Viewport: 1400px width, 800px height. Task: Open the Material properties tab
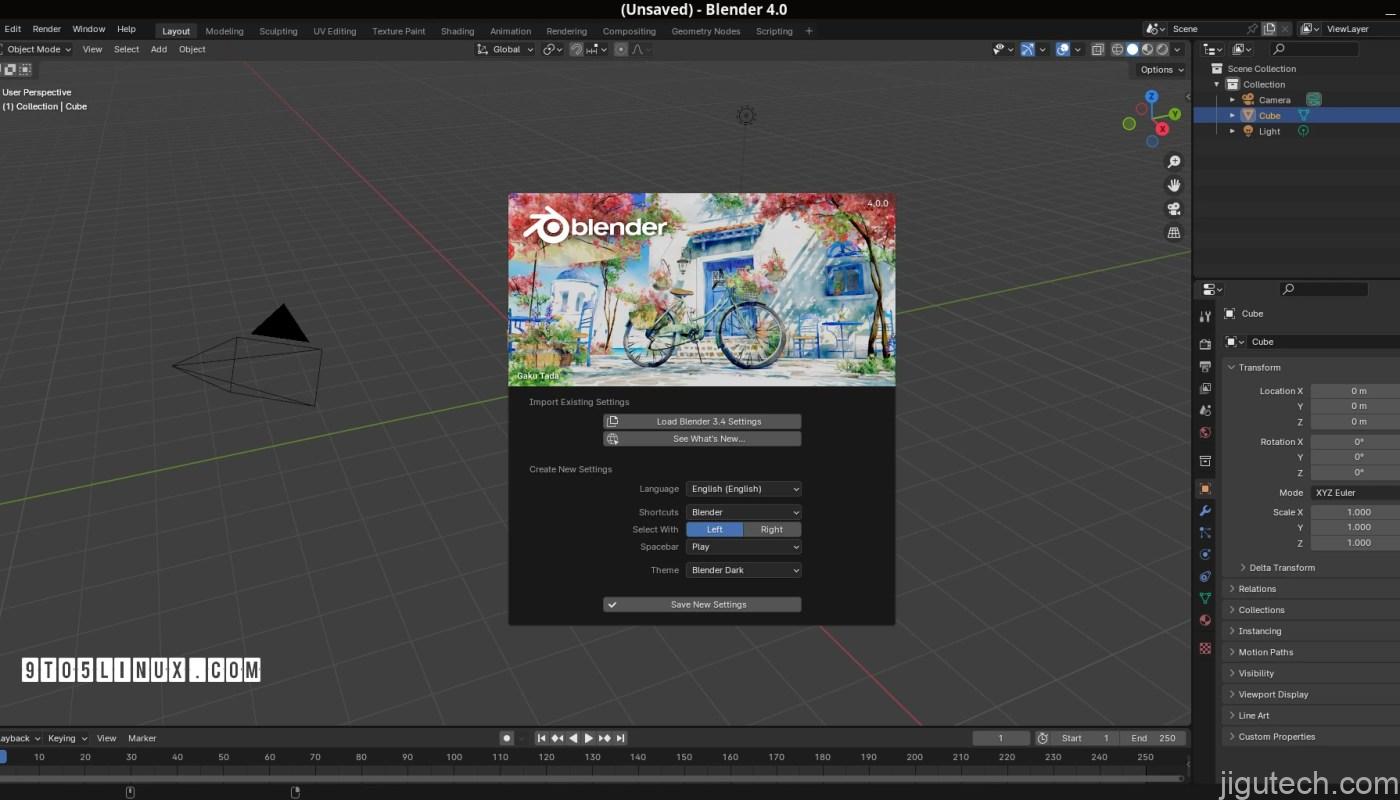pos(1205,620)
